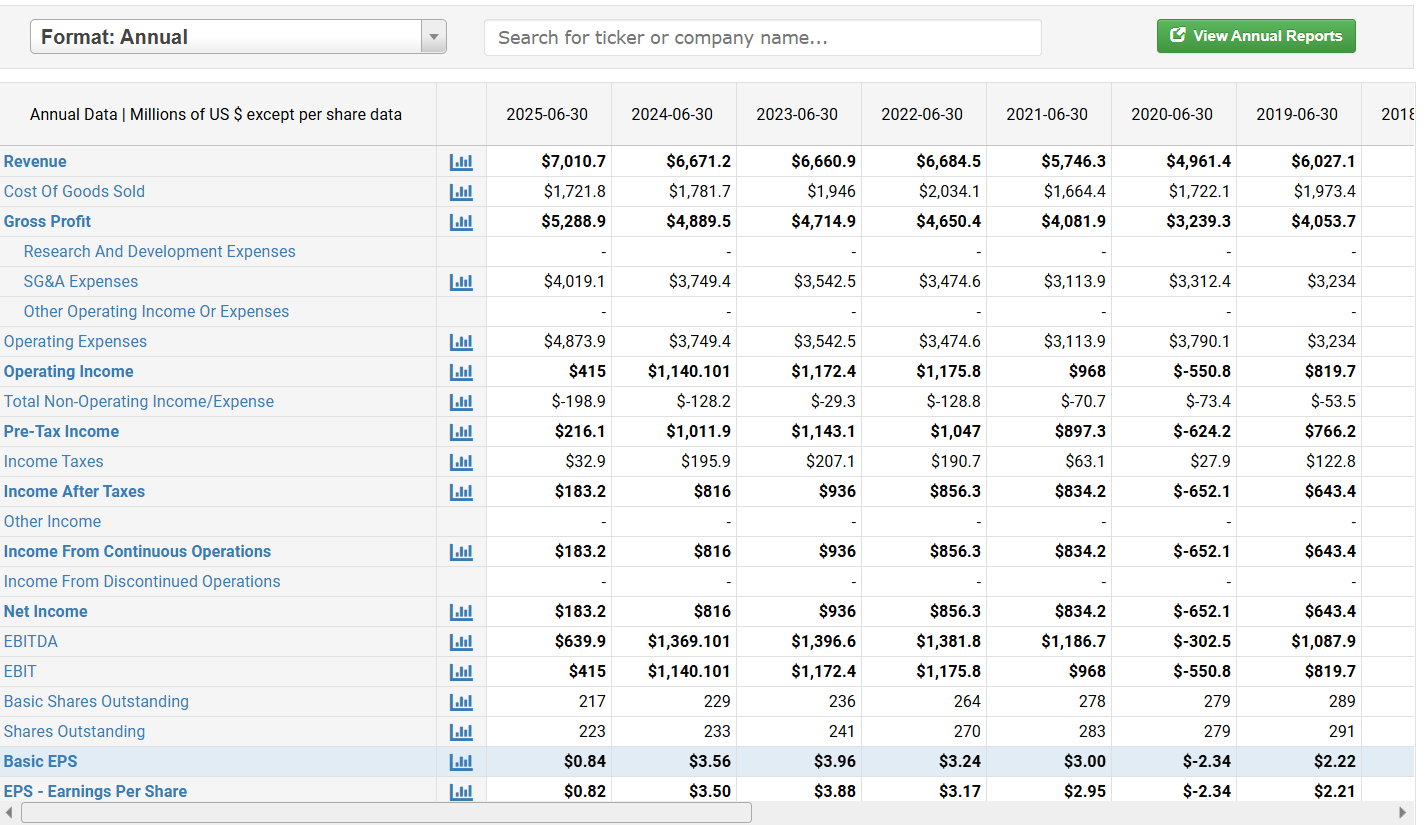Open chart icon for Shares Outstanding row
Viewport: 1427px width, 825px height.
(461, 731)
